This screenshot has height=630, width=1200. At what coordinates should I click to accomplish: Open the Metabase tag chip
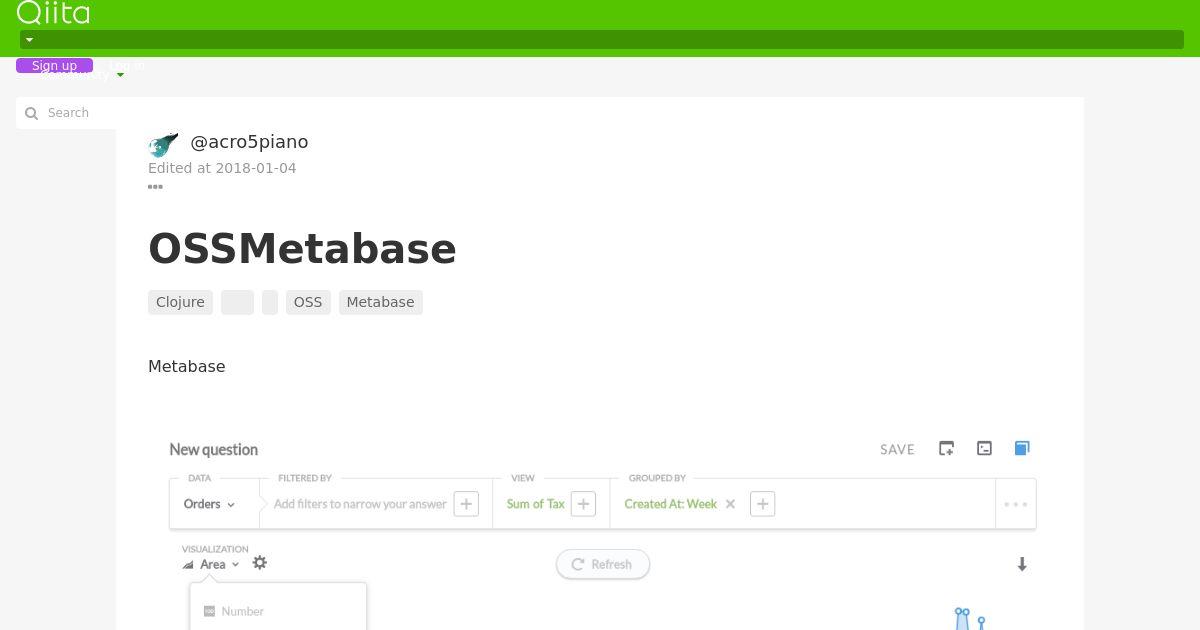(x=380, y=302)
